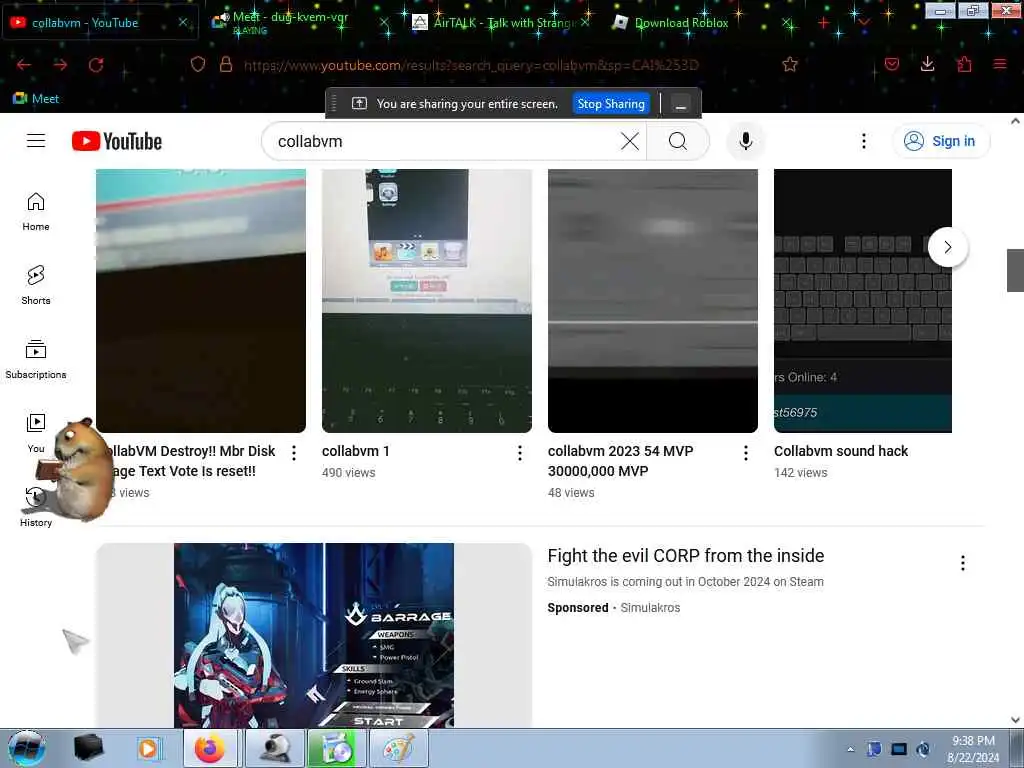
Task: Open options for Mbr Disk short
Action: tap(294, 453)
